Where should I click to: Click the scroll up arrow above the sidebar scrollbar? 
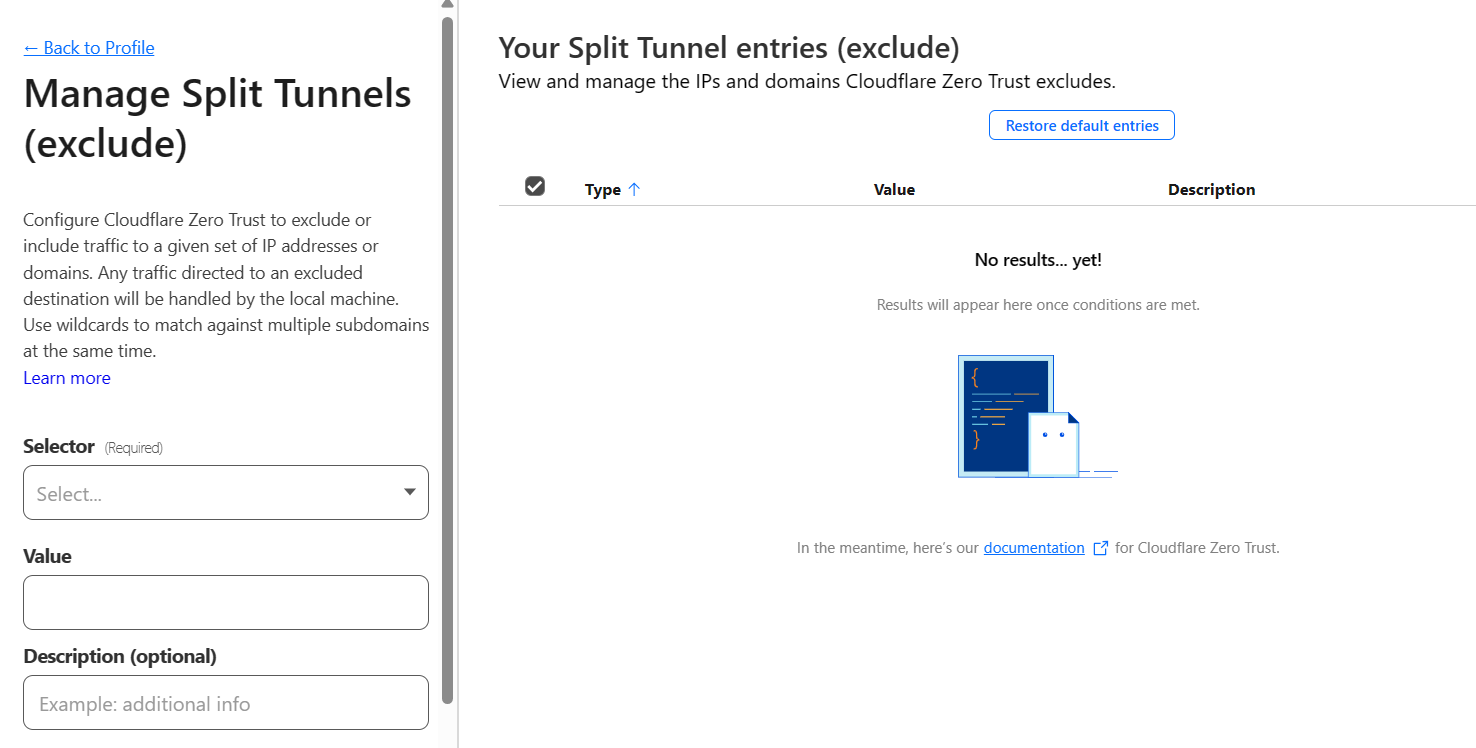(447, 5)
